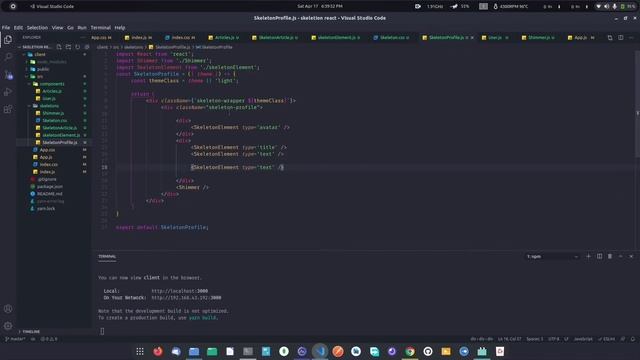Kill the terminal with trash icon

[x=610, y=256]
